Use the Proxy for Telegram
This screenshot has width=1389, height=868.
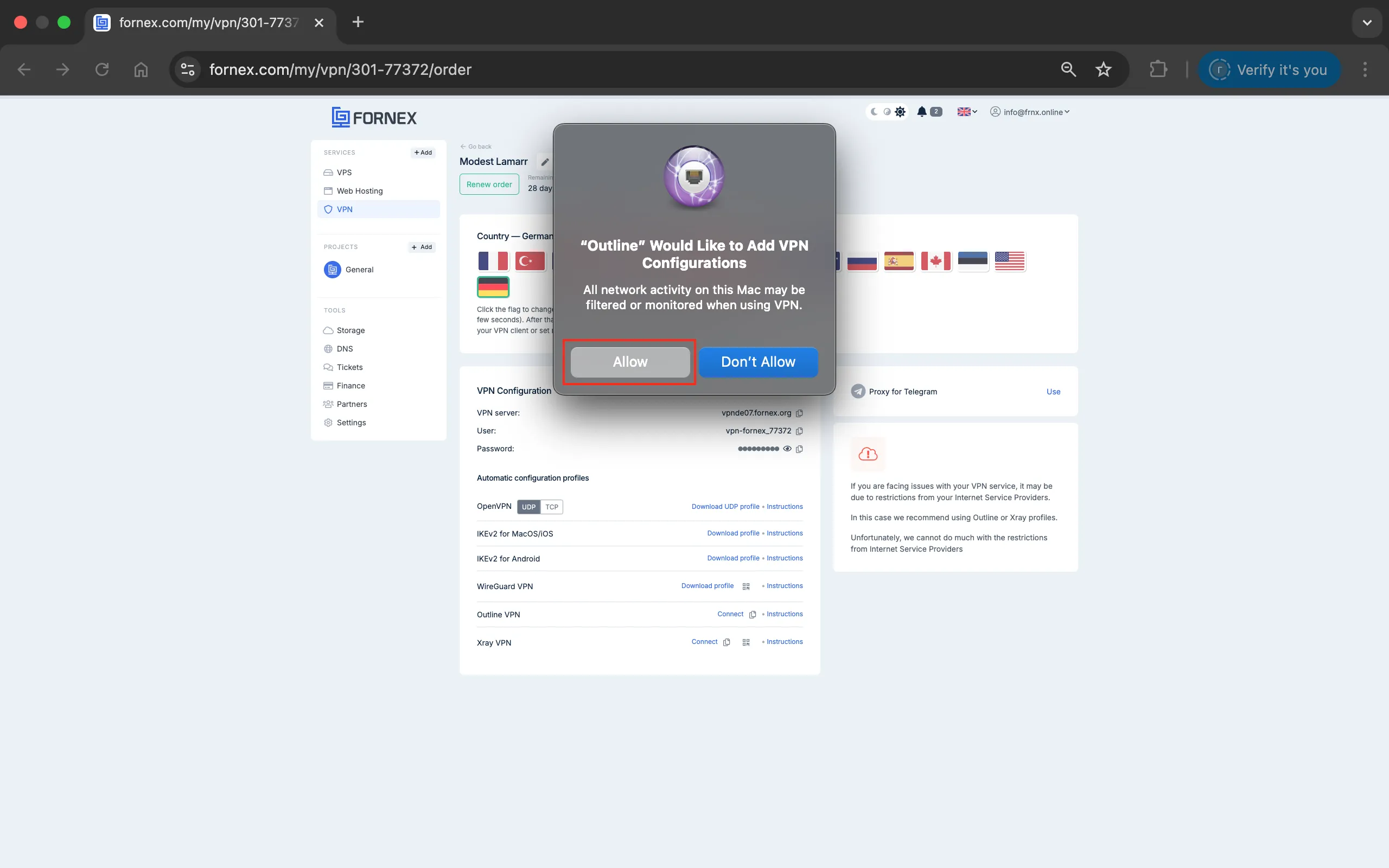pyautogui.click(x=1053, y=392)
